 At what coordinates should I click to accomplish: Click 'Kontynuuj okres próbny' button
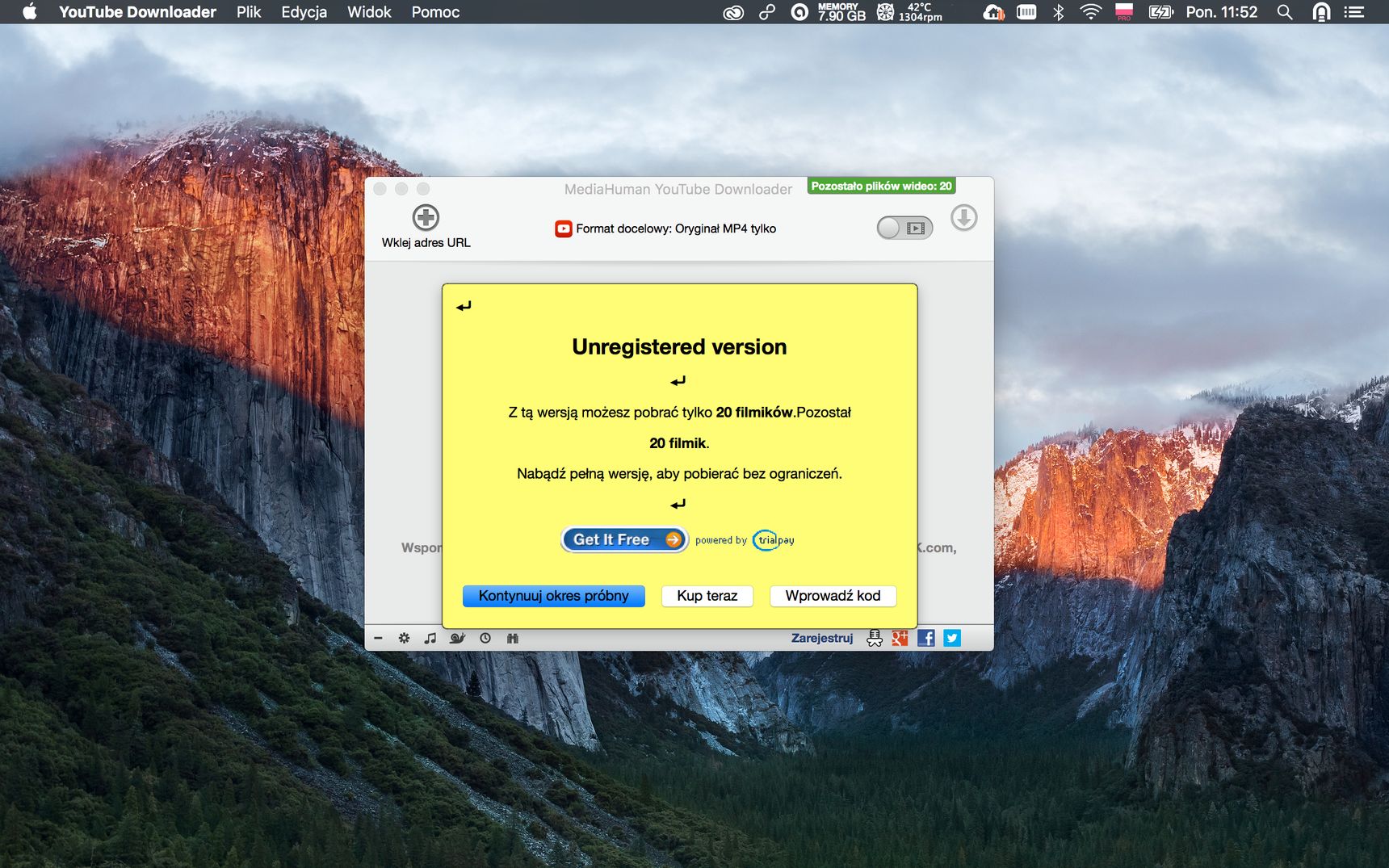point(553,596)
